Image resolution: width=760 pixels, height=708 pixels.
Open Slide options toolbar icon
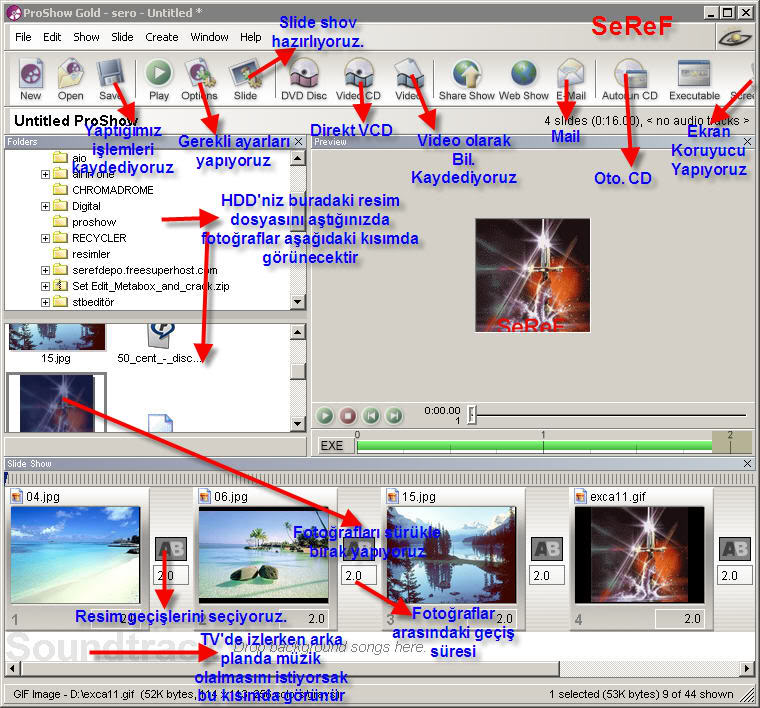click(245, 79)
